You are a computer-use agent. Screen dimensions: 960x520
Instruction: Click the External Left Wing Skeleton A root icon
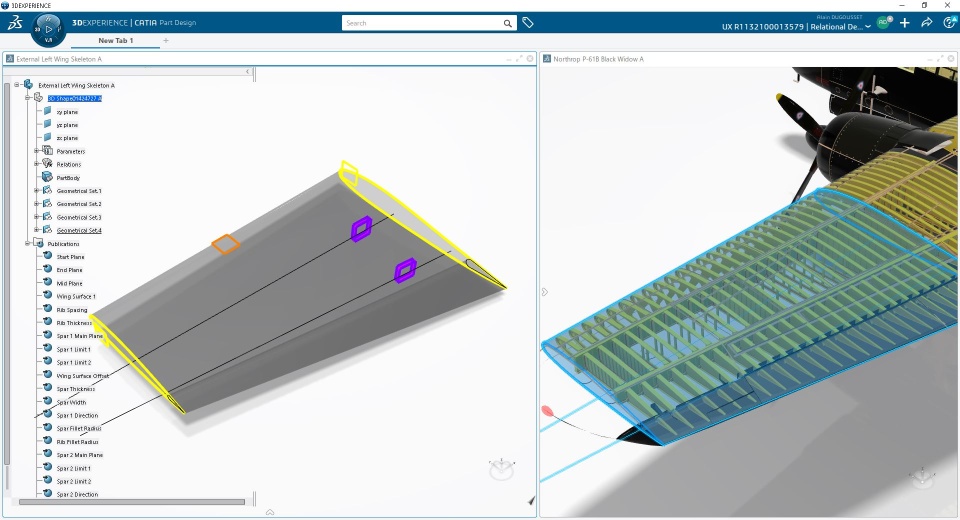click(28, 85)
